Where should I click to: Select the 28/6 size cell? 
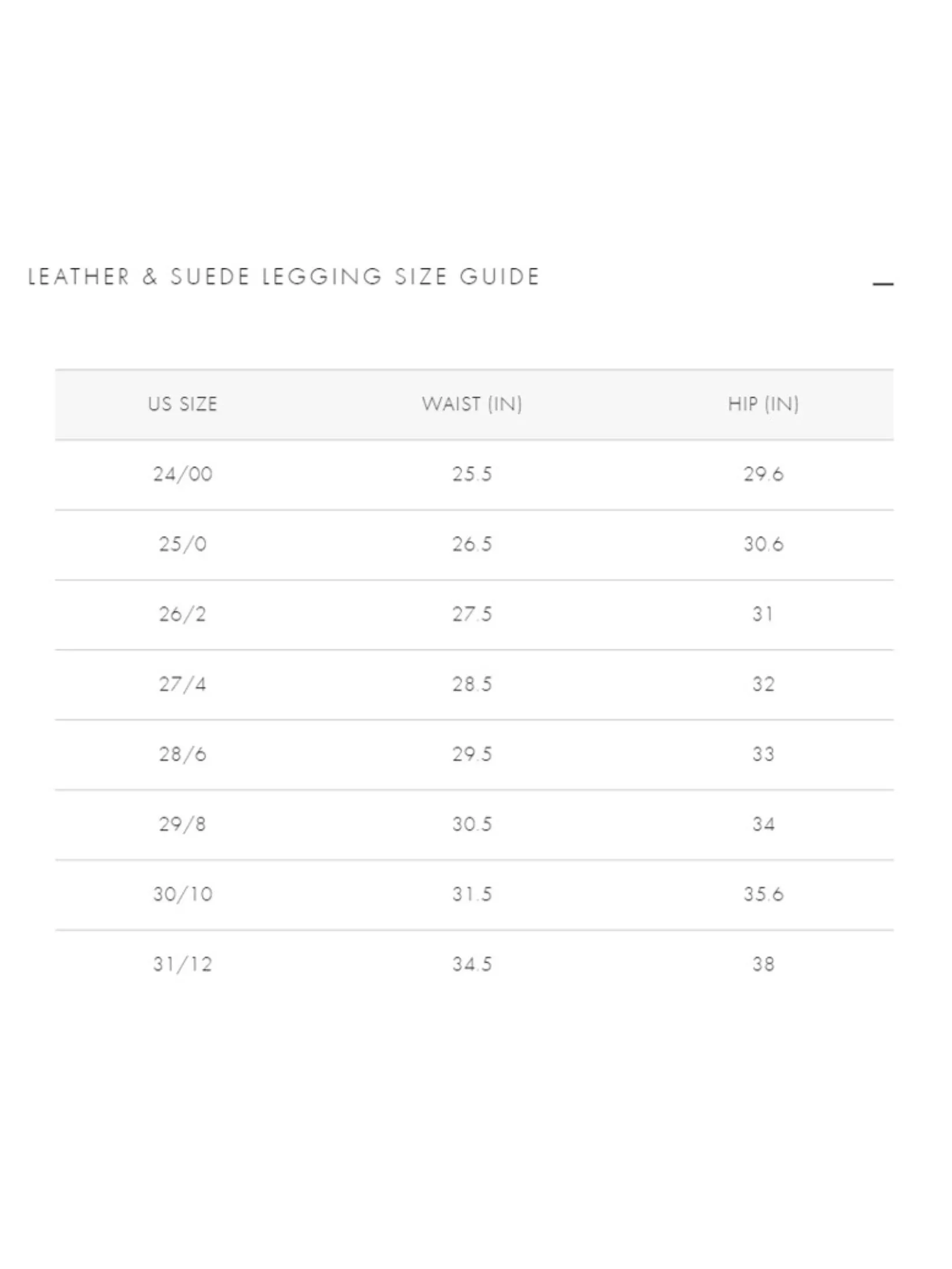(182, 754)
